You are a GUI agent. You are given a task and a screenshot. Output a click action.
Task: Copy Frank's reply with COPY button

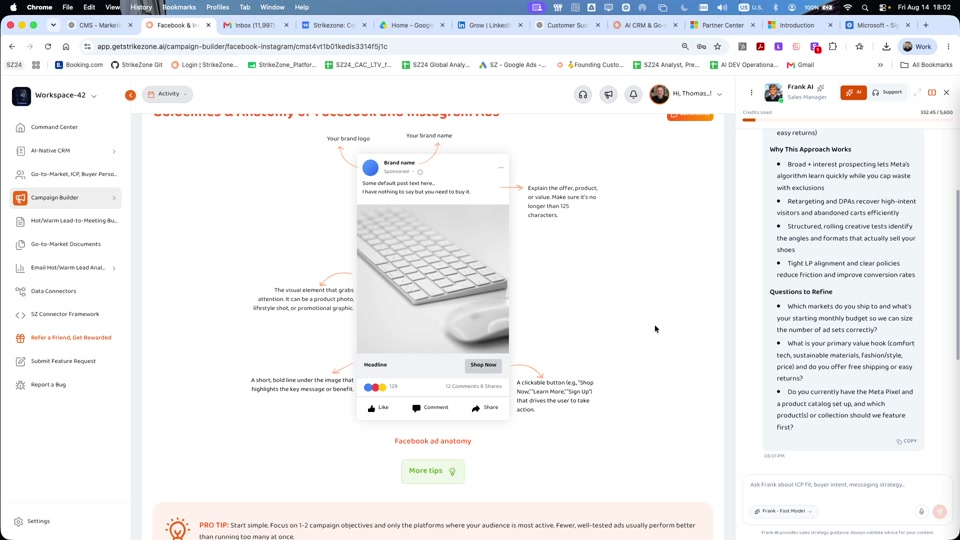(x=907, y=441)
